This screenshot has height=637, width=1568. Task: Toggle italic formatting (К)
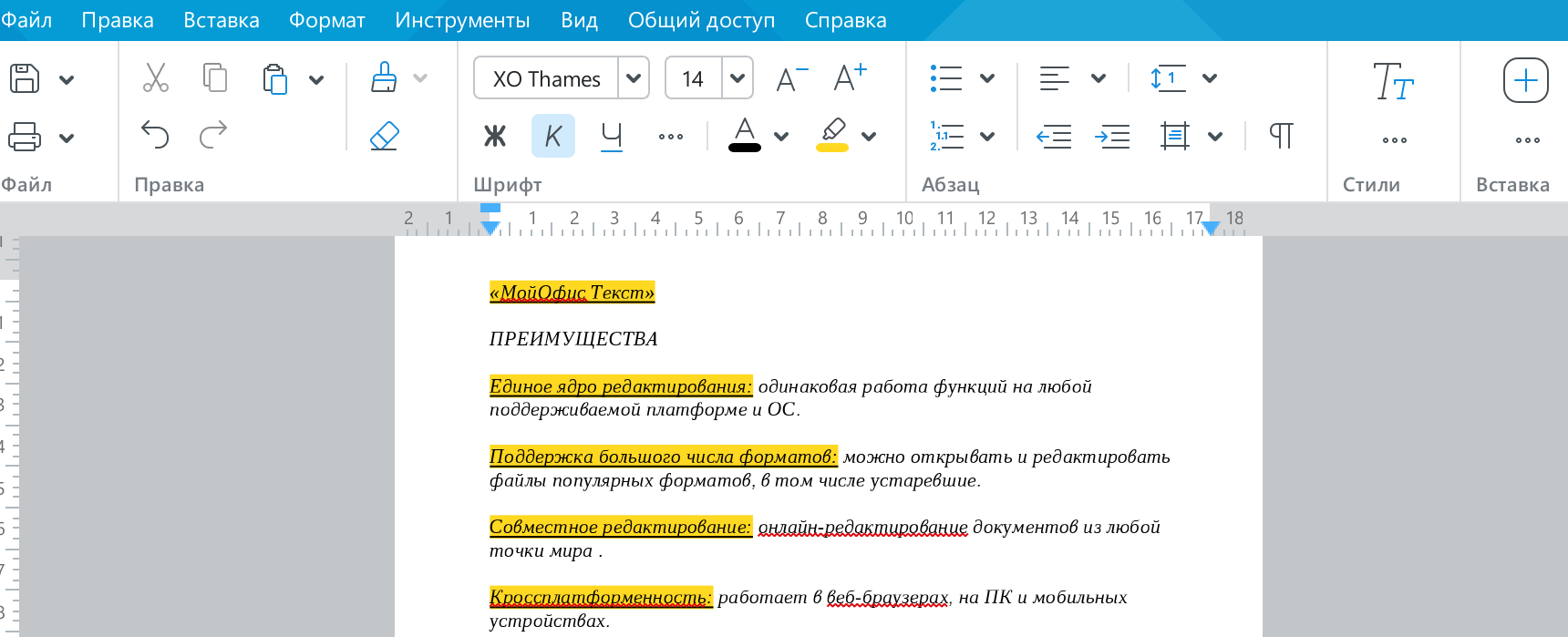pos(552,136)
